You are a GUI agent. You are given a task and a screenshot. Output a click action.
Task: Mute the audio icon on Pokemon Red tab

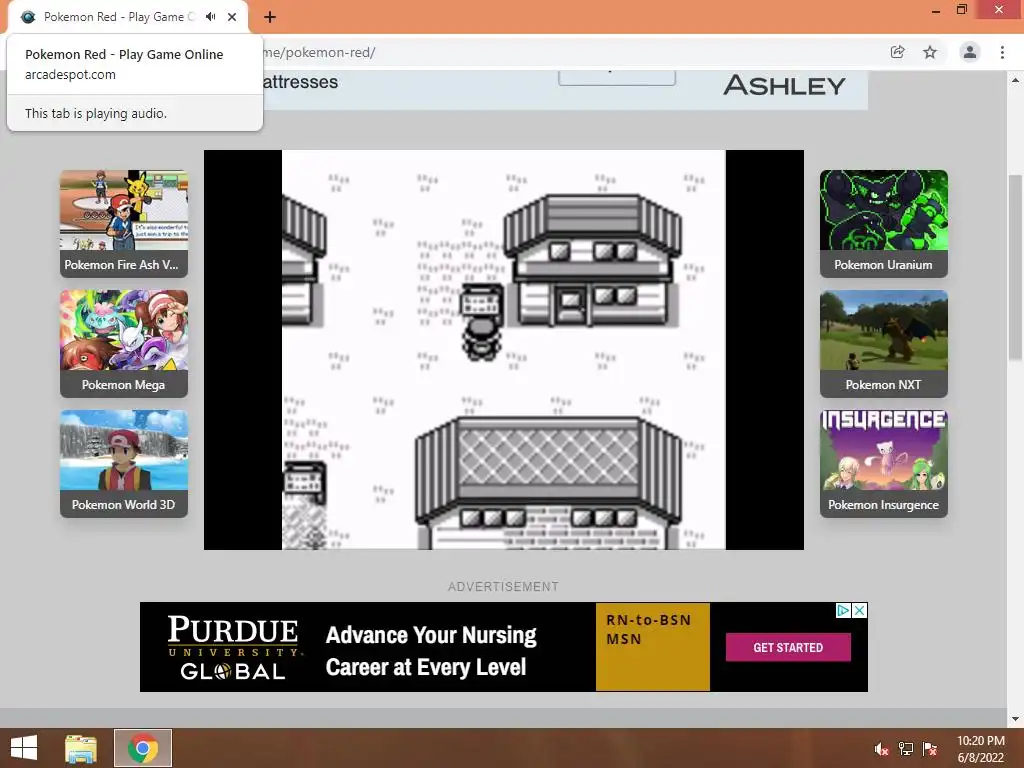point(211,17)
